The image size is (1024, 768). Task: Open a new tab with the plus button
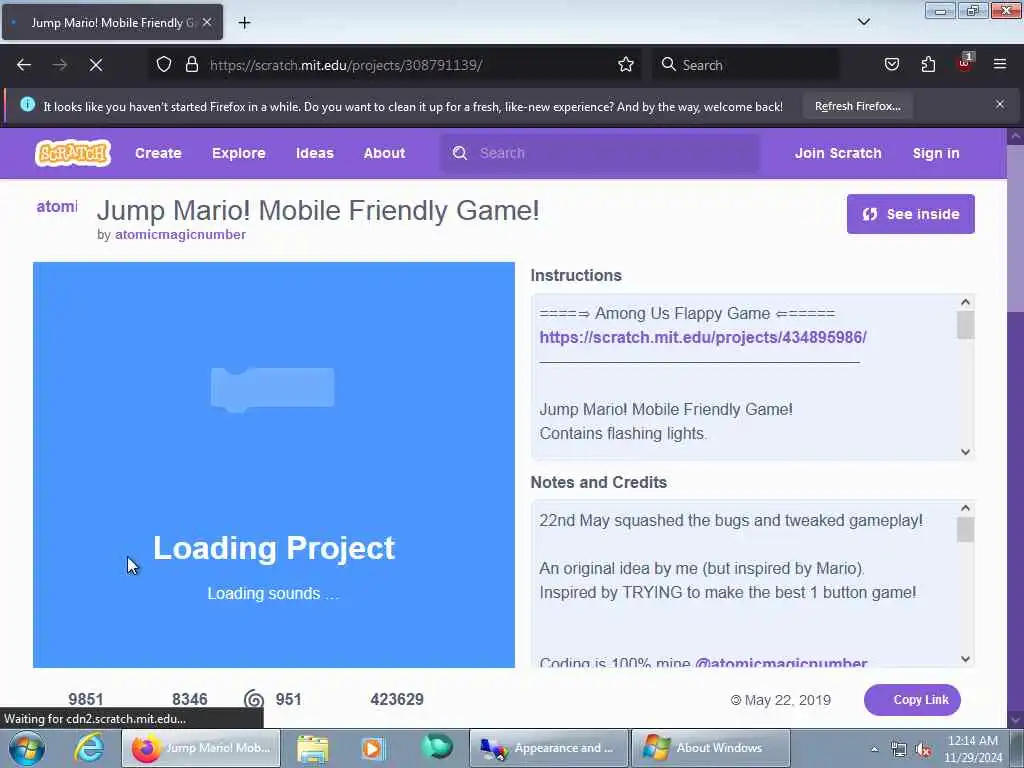coord(244,23)
